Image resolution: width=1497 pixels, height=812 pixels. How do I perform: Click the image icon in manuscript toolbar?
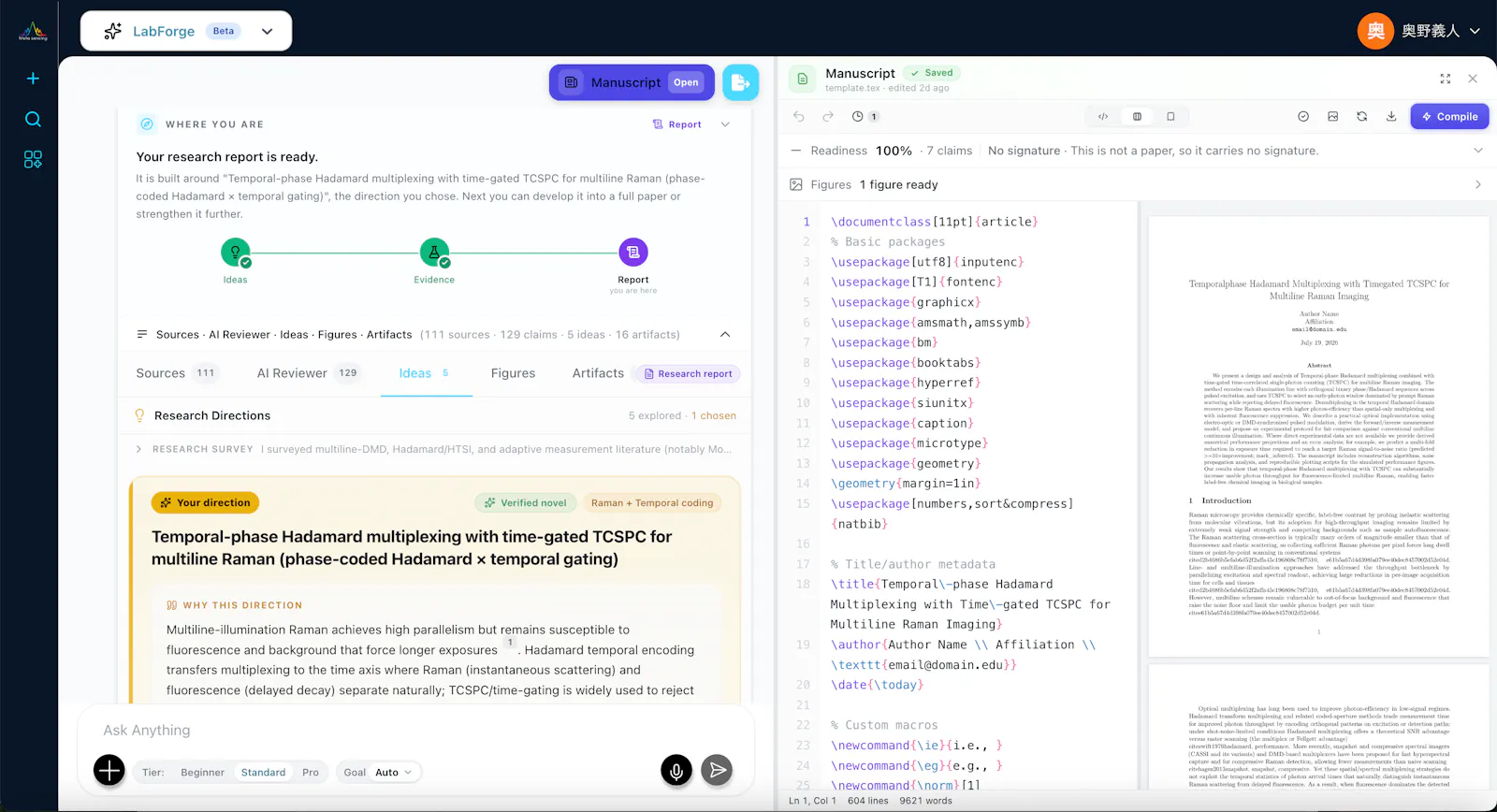pos(1332,117)
